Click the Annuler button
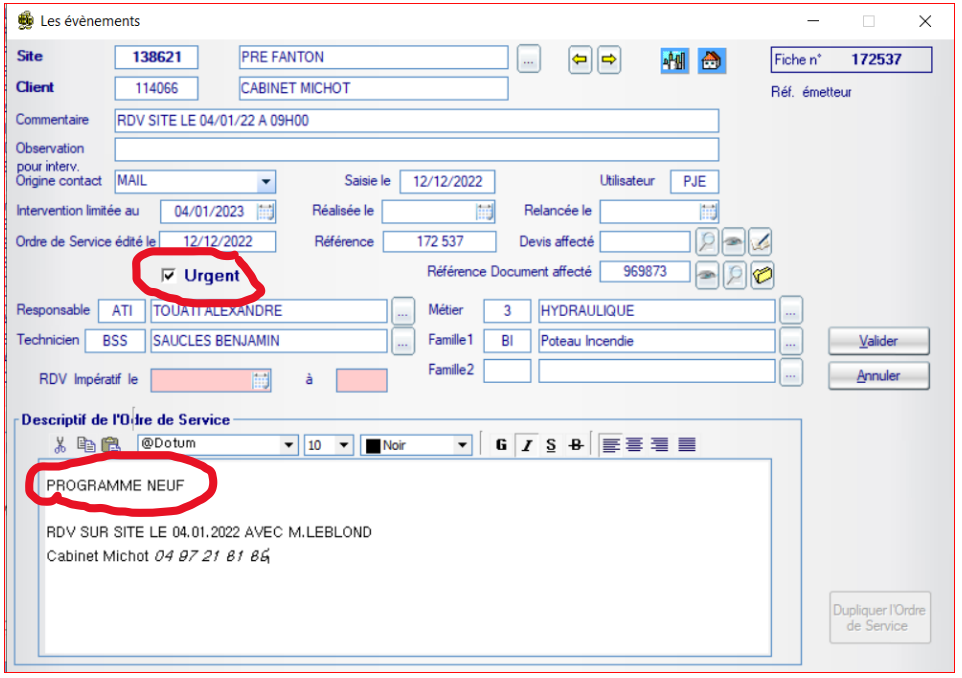Screen dimensions: 962x678 pyautogui.click(x=878, y=376)
